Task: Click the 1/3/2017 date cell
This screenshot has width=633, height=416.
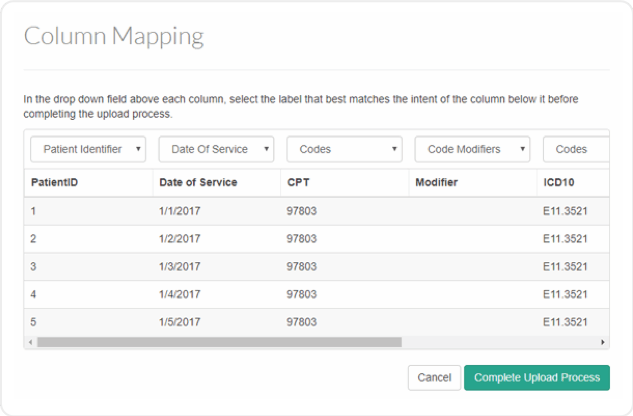Action: coord(180,267)
